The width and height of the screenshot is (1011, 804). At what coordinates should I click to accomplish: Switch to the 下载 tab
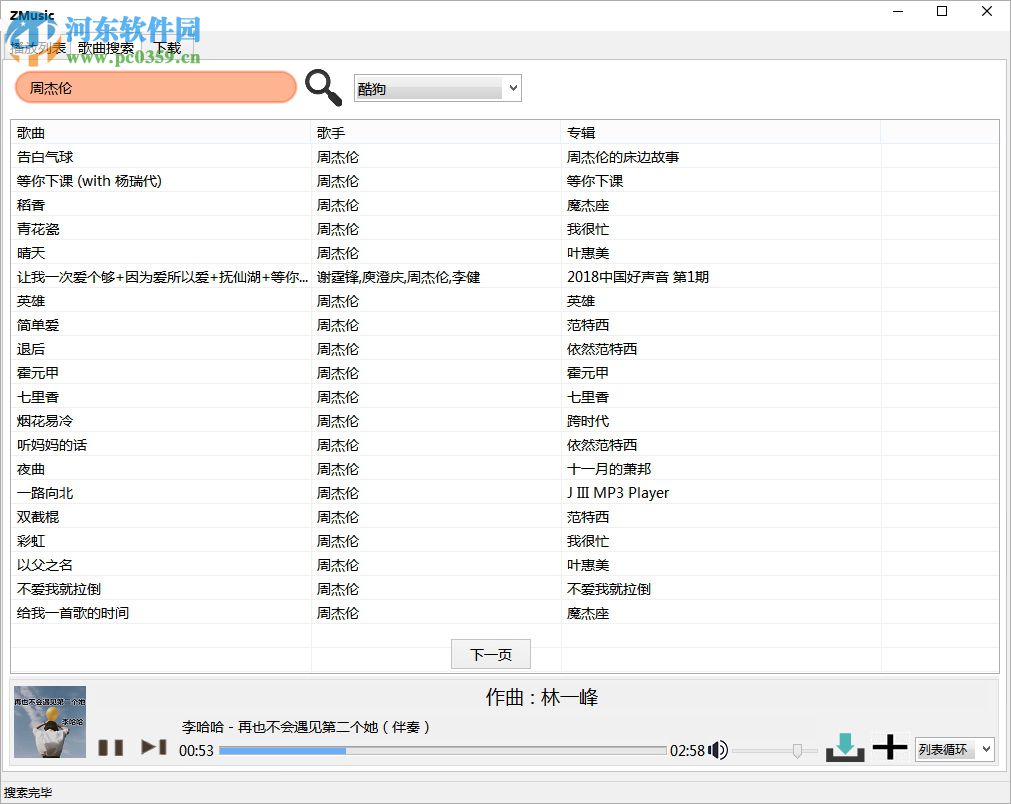[x=167, y=47]
